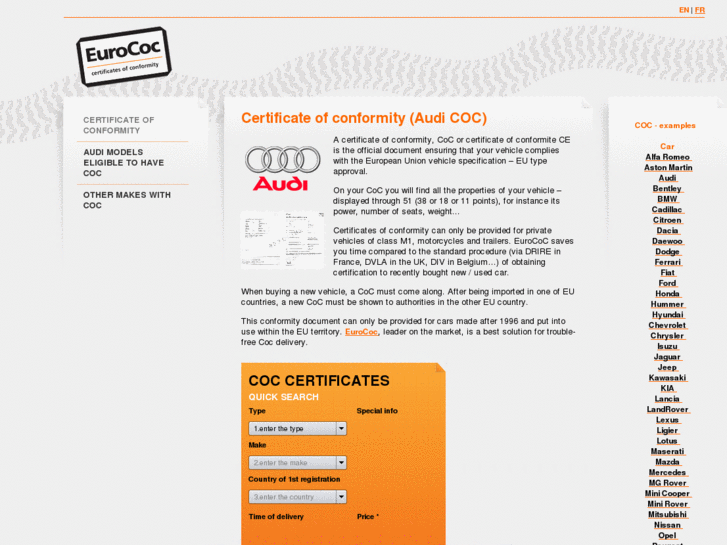
Task: Follow the EuroCoc link in the paragraph
Action: click(x=361, y=332)
